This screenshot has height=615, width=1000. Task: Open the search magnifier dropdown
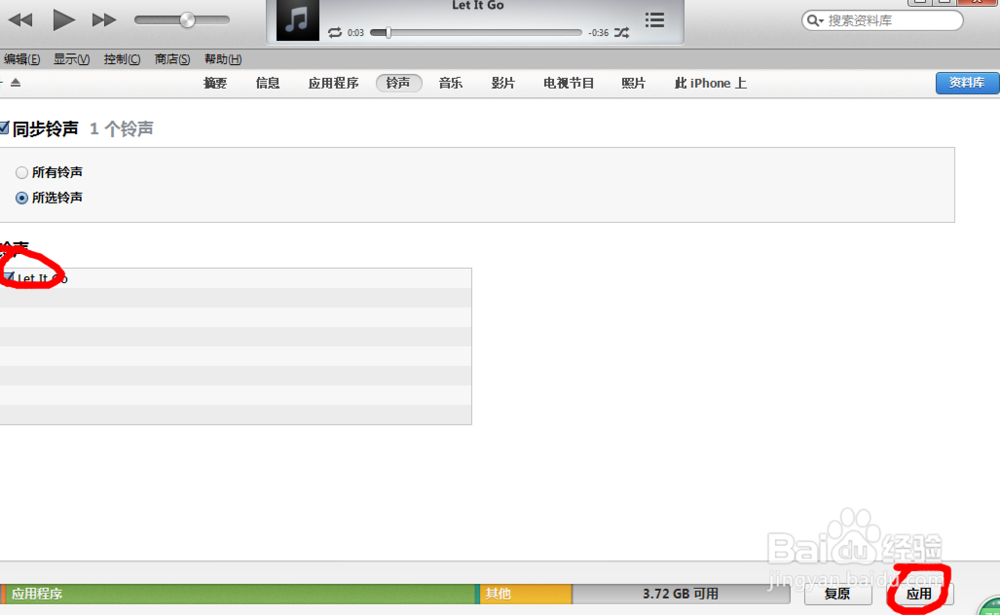tap(814, 20)
